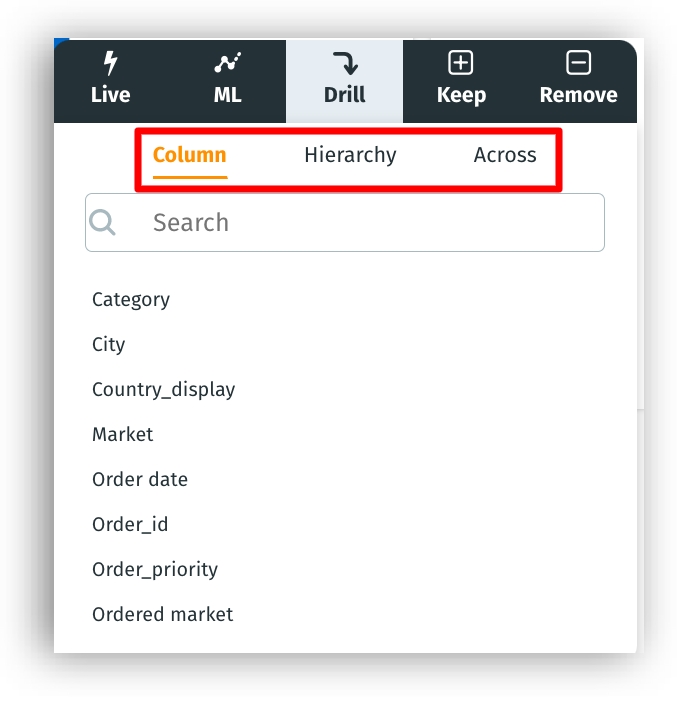Viewport: 677px width, 702px height.
Task: Switch to the Column tab
Action: 190,155
